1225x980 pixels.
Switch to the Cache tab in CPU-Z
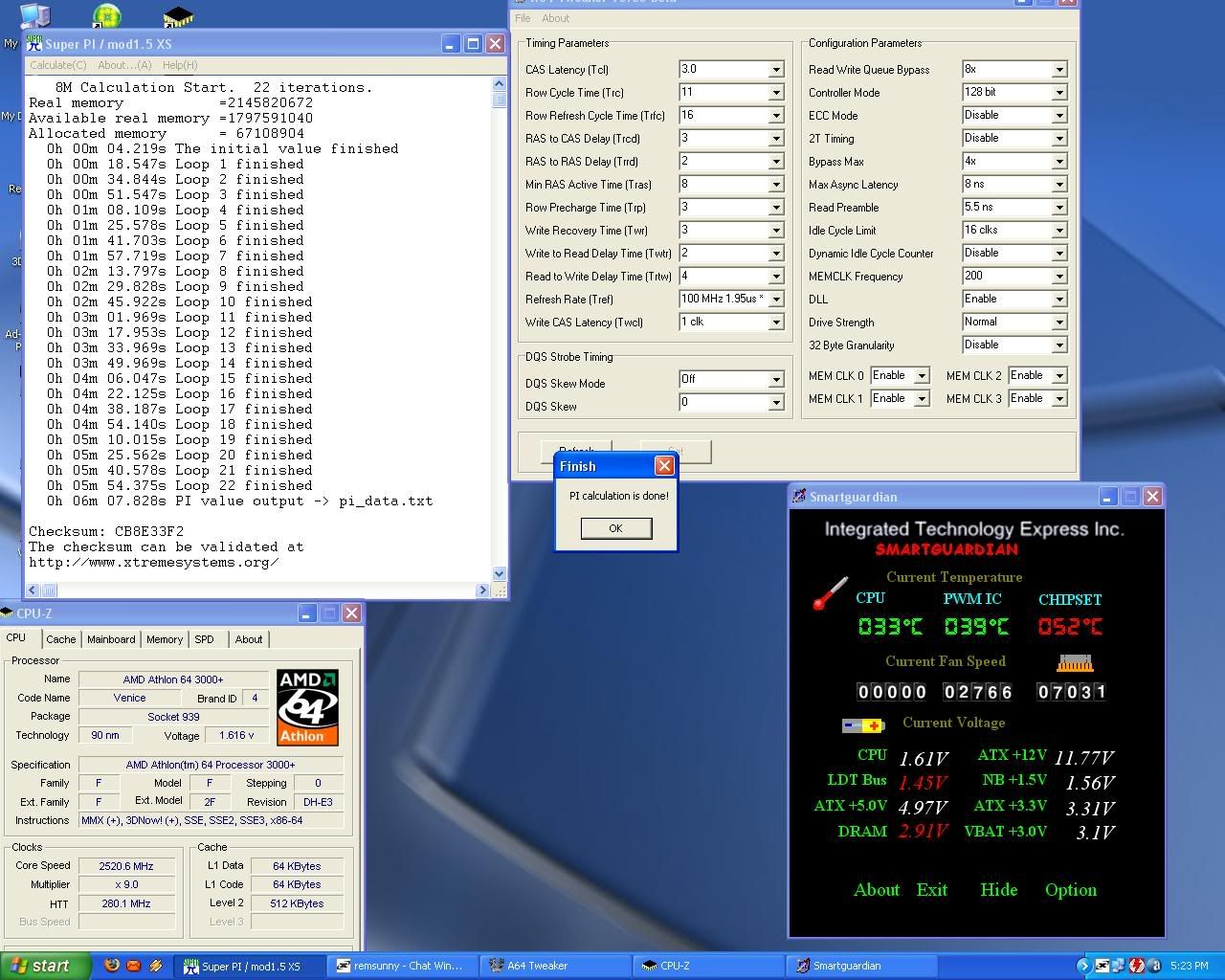pyautogui.click(x=61, y=639)
